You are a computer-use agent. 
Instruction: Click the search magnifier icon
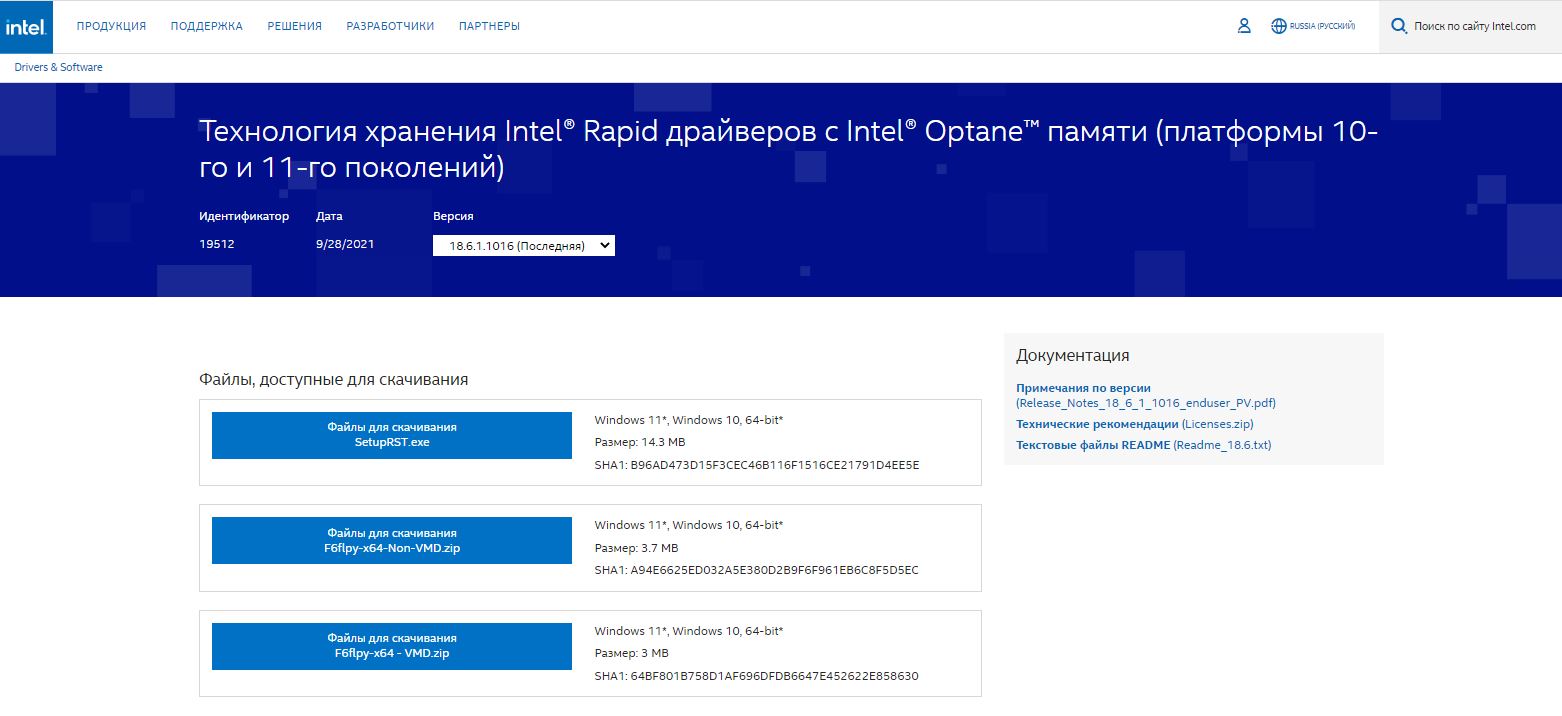point(1399,26)
